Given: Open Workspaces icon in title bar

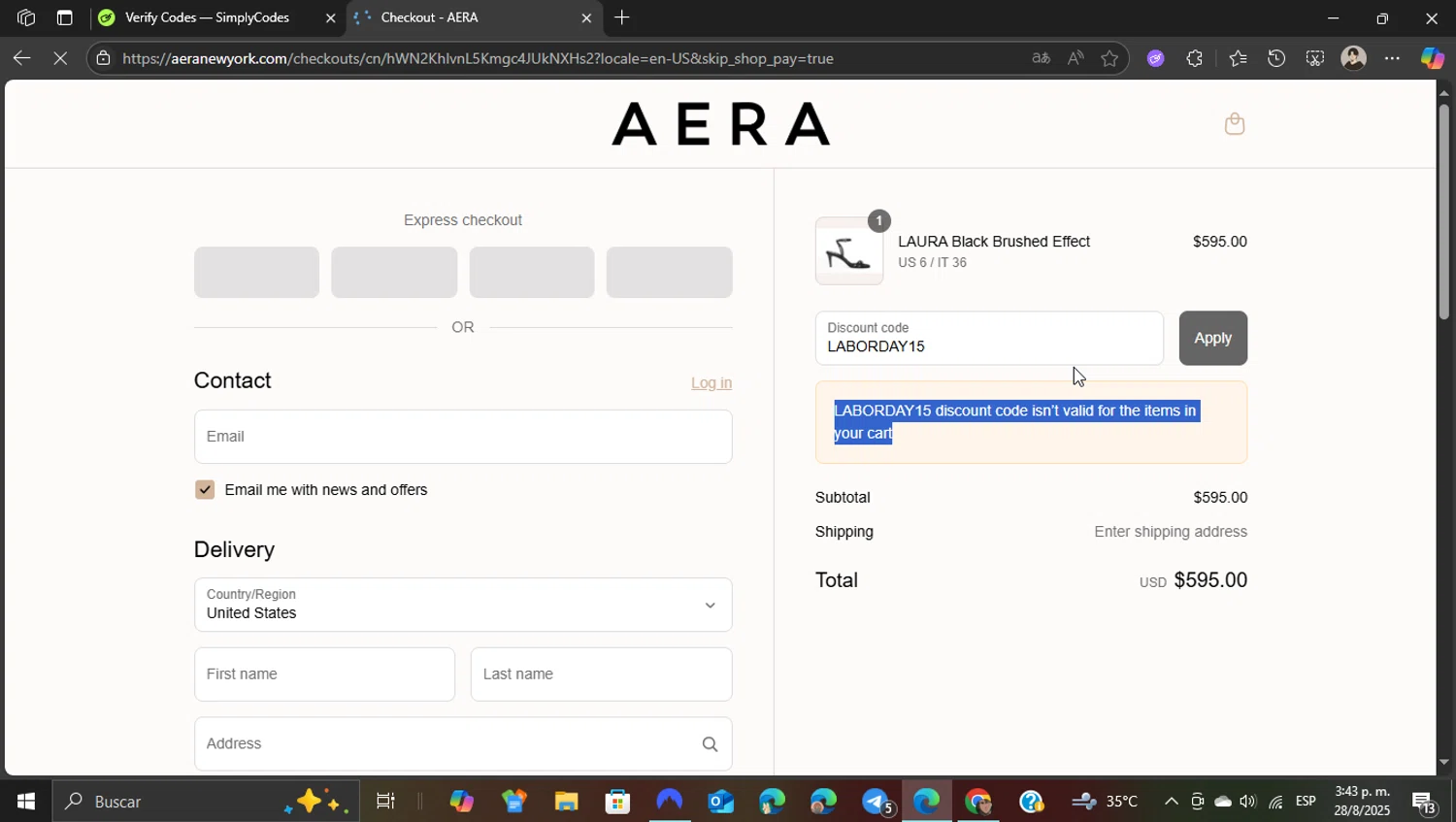Looking at the screenshot, I should tap(26, 17).
